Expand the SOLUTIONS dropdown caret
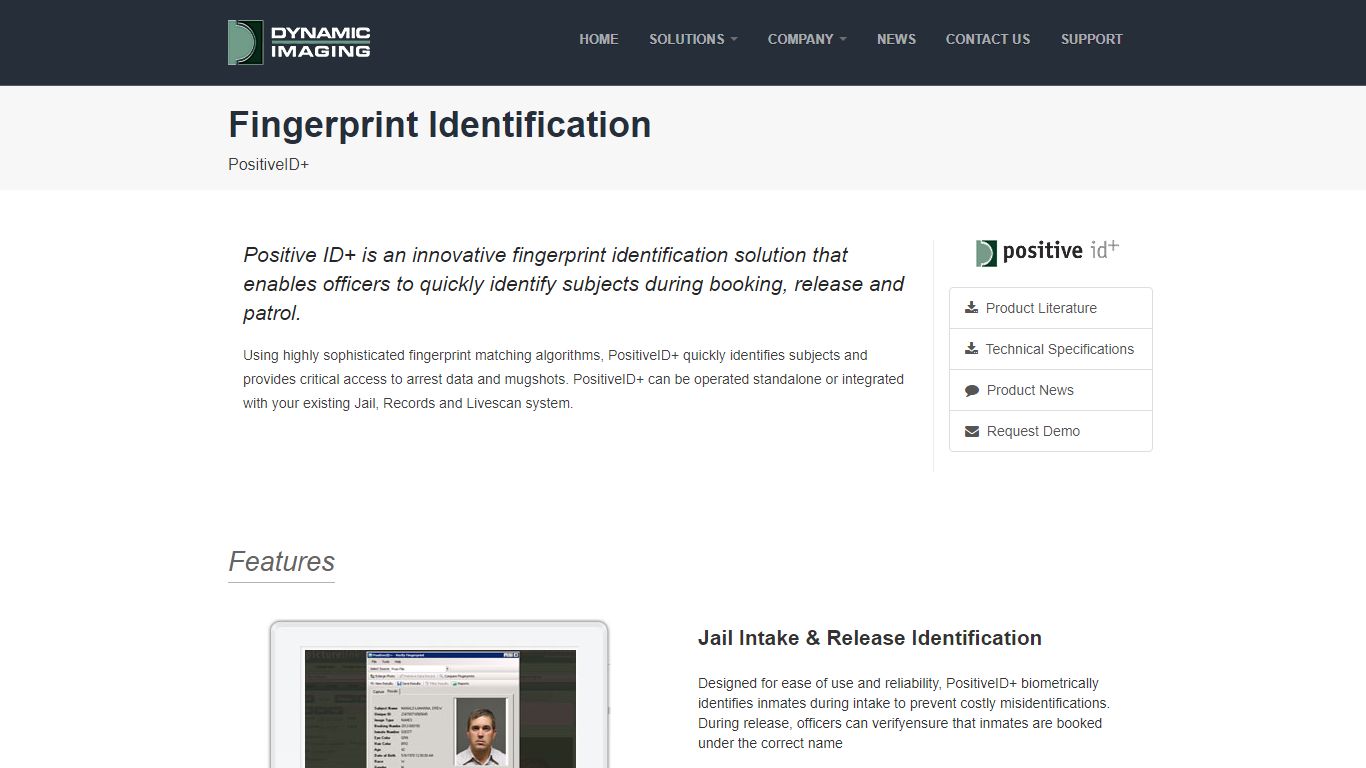This screenshot has height=768, width=1366. [x=734, y=40]
